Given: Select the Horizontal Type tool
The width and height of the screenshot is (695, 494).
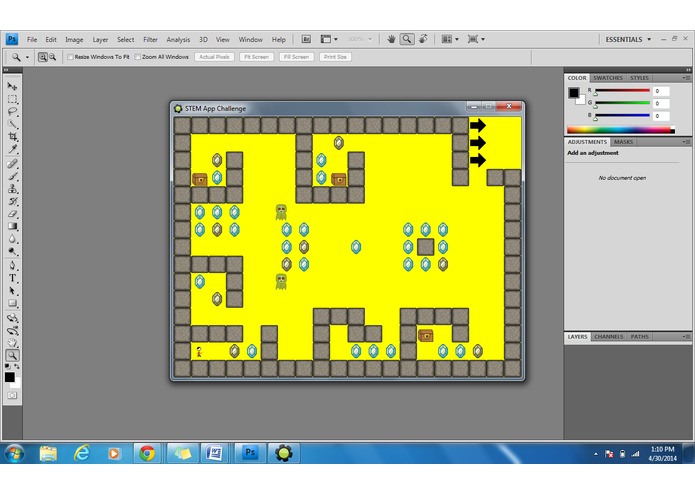Looking at the screenshot, I should 12,278.
